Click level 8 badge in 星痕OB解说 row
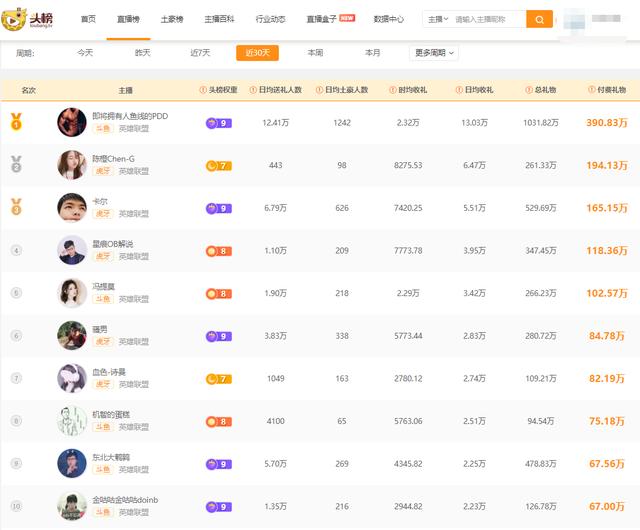The width and height of the screenshot is (640, 530). pyautogui.click(x=219, y=251)
